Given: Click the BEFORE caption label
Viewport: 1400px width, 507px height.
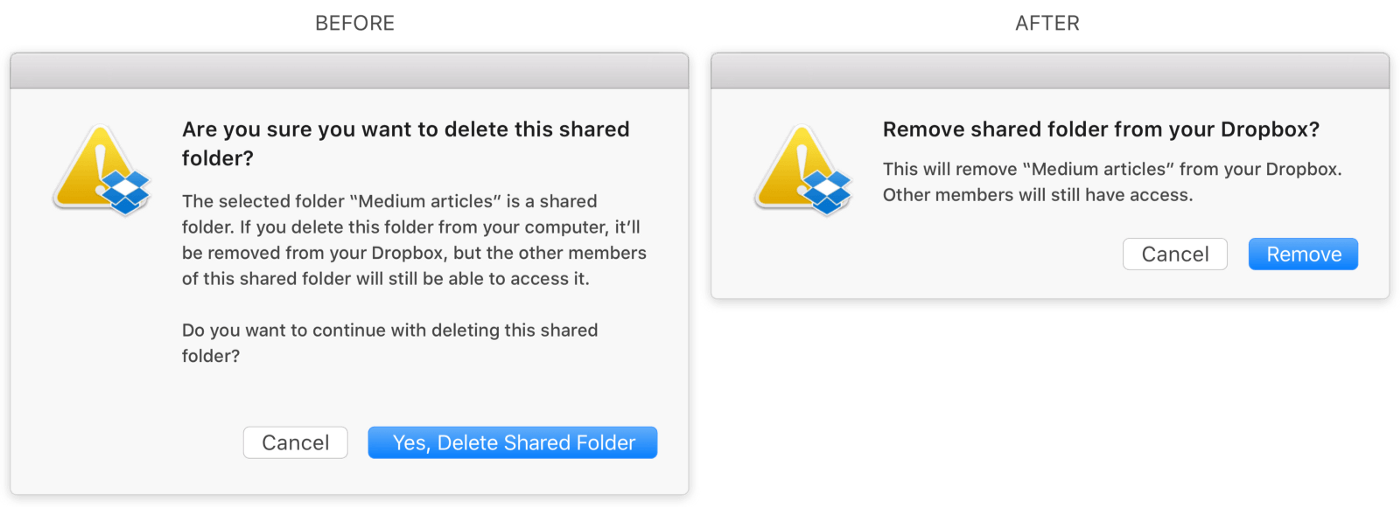Looking at the screenshot, I should 355,23.
